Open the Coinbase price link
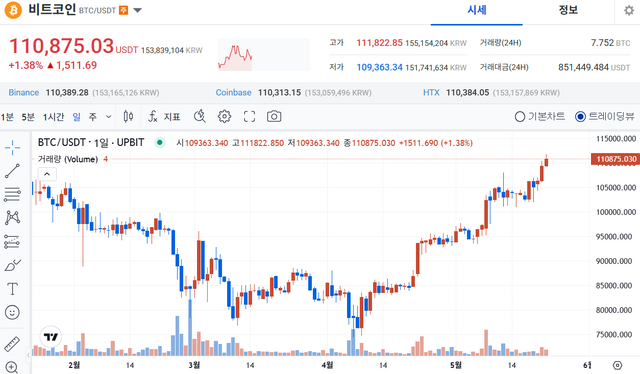 [x=233, y=93]
